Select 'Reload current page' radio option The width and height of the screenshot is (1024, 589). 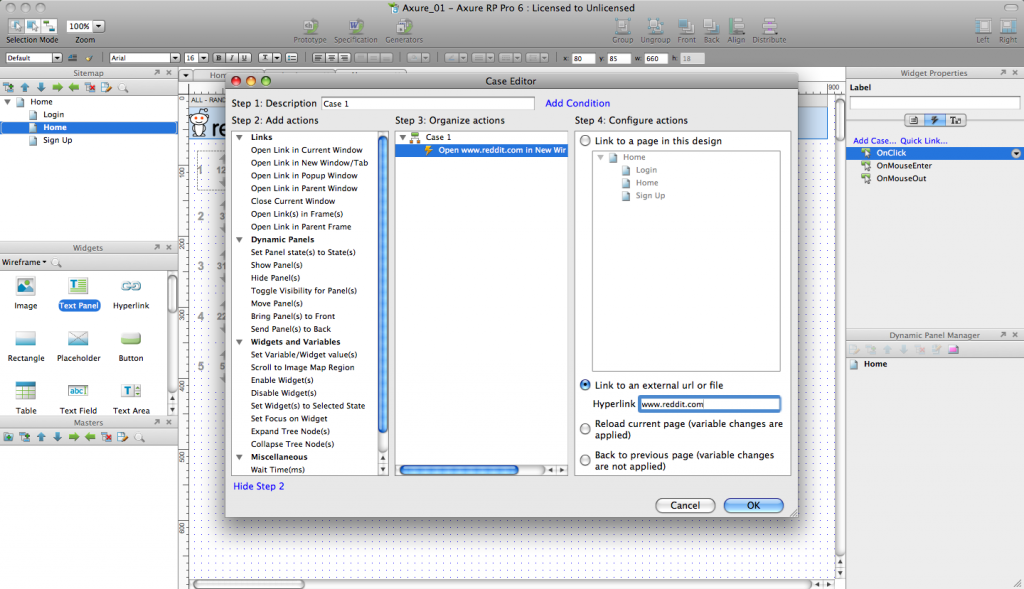(x=585, y=429)
